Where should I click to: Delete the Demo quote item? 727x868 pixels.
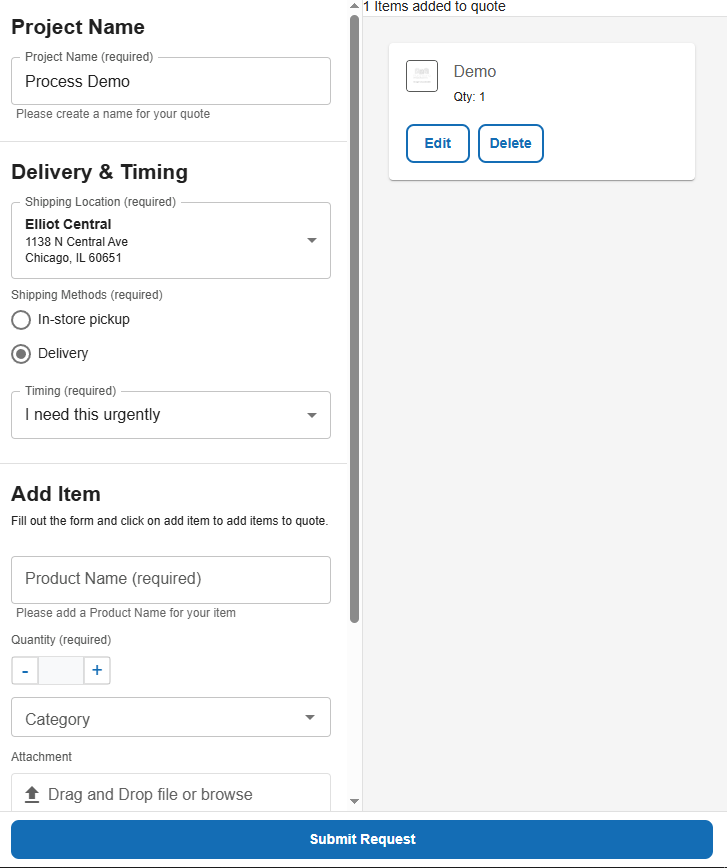511,143
